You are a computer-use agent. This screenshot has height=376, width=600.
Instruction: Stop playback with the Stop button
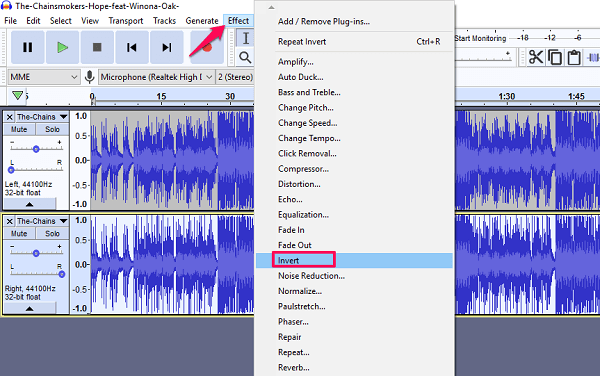(97, 47)
